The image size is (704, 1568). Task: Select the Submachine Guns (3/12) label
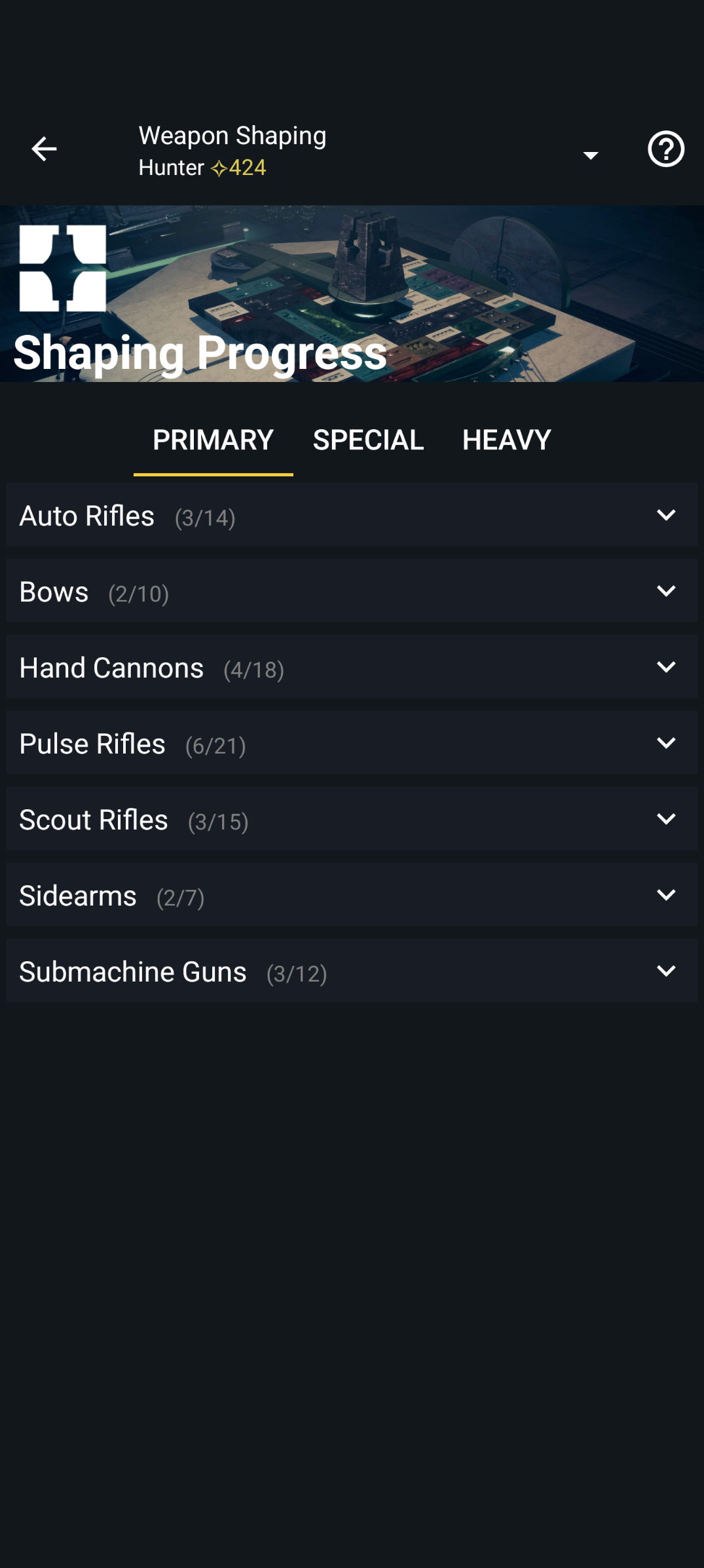click(x=173, y=972)
